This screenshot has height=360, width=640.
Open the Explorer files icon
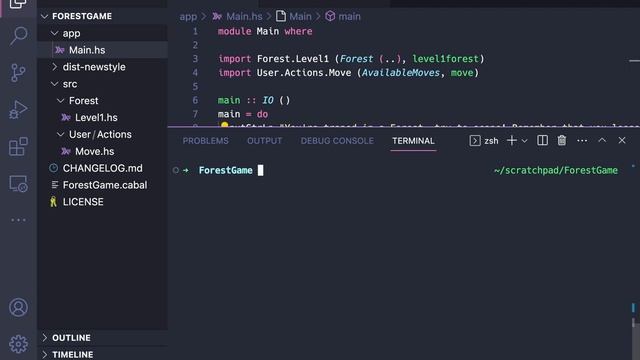coord(18,4)
